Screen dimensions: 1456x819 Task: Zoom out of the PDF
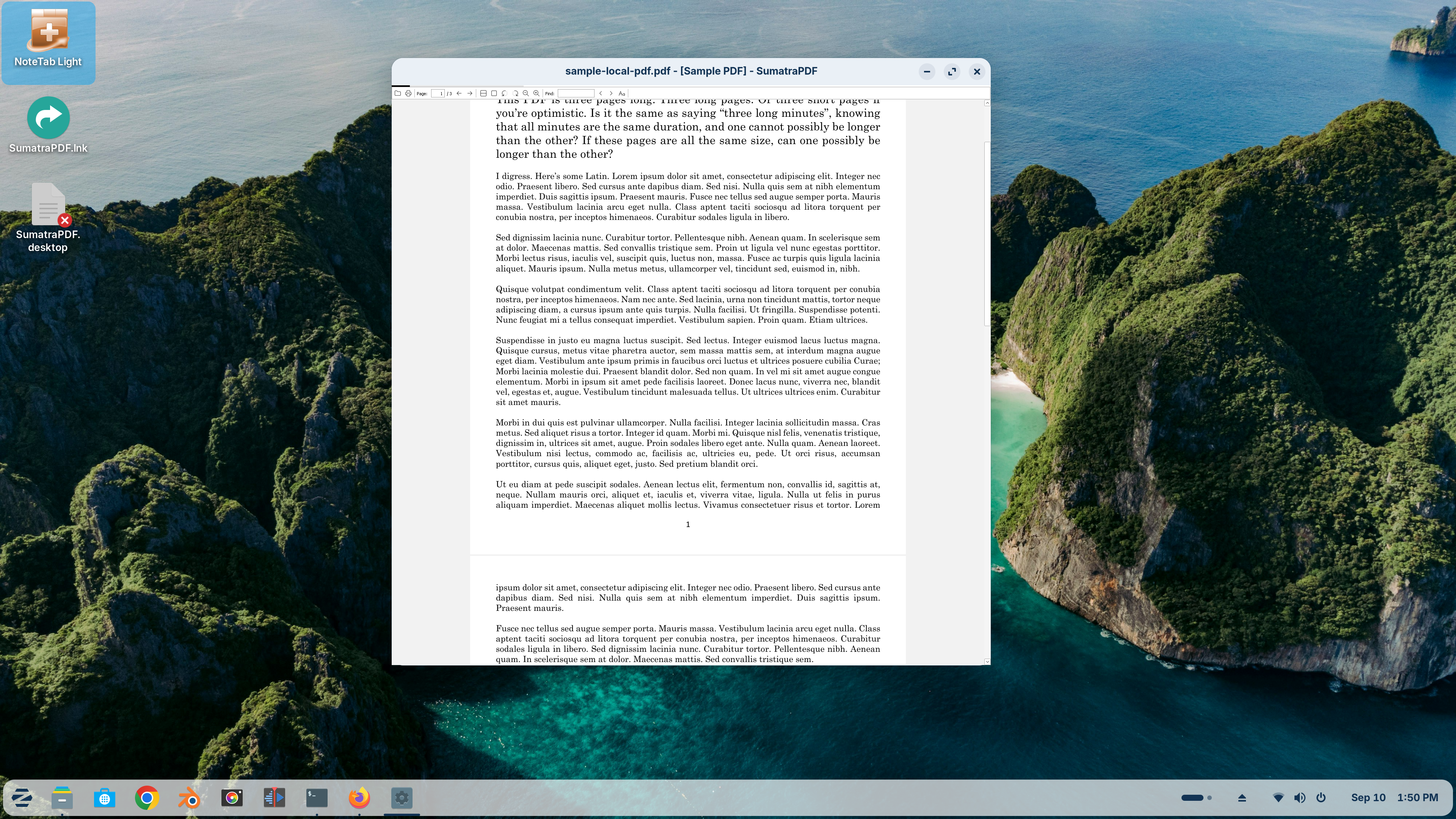coord(526,93)
